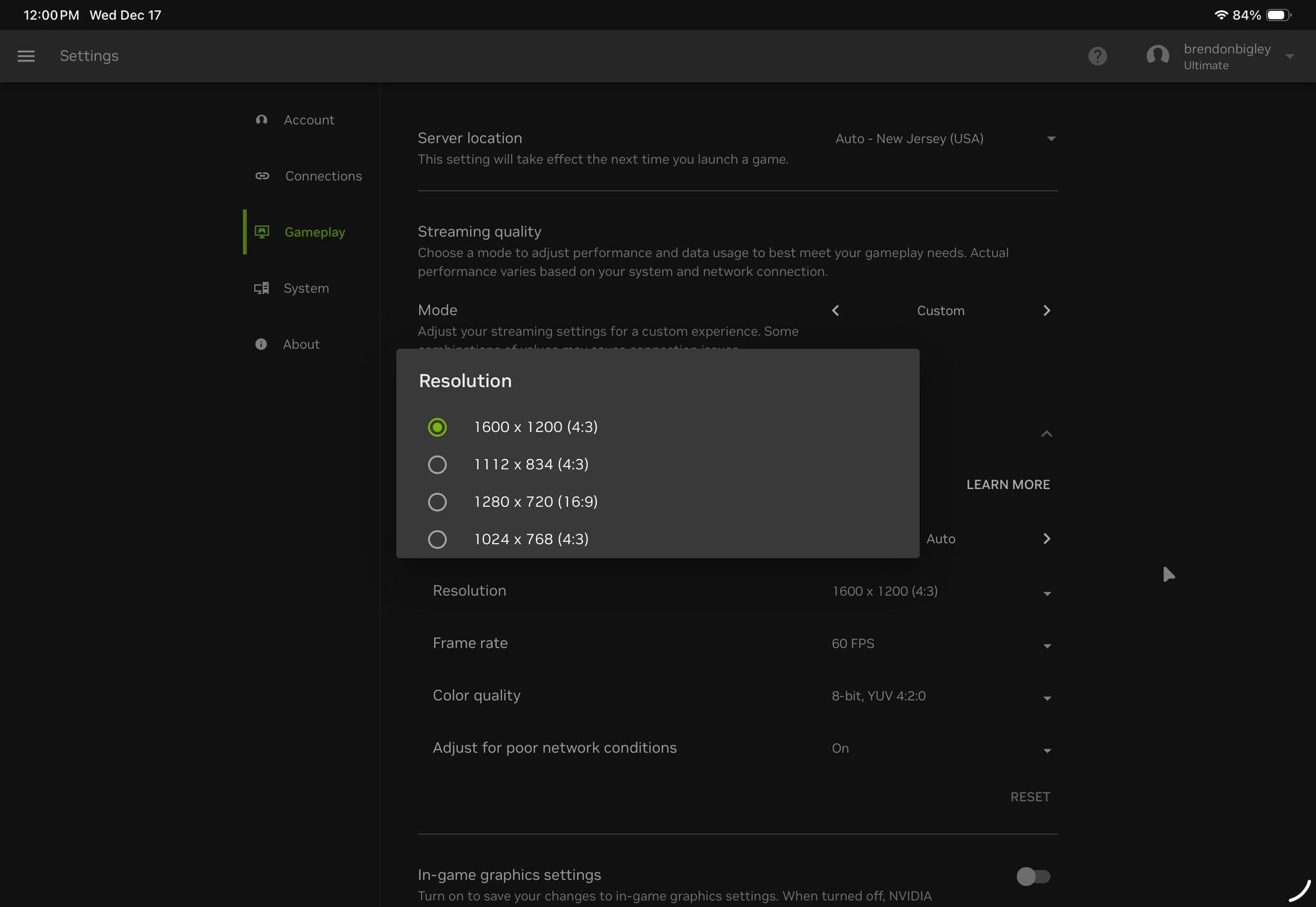Open the Frame rate dropdown

coord(1047,645)
